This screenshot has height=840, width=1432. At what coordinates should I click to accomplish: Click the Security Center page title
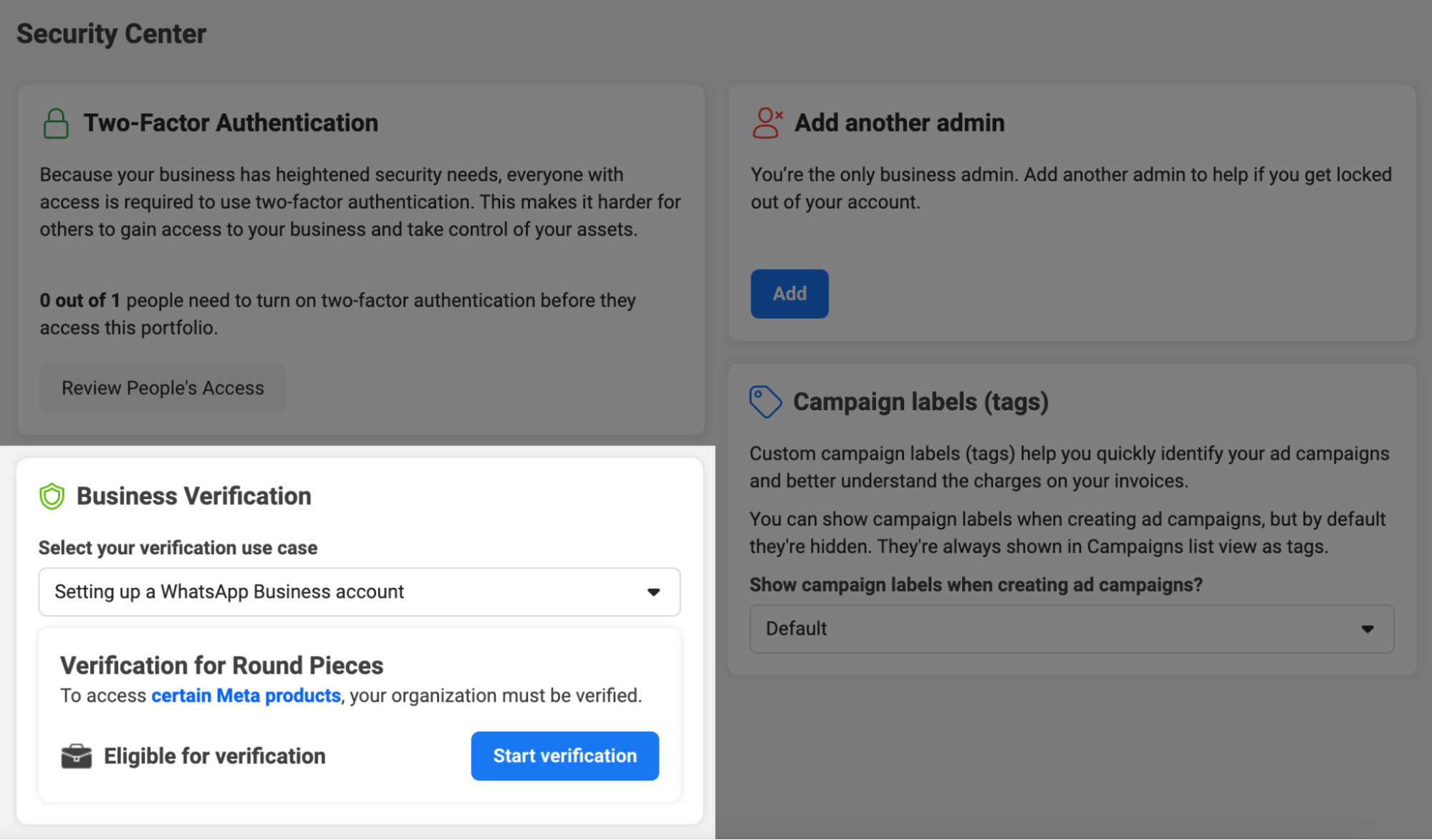pyautogui.click(x=111, y=34)
